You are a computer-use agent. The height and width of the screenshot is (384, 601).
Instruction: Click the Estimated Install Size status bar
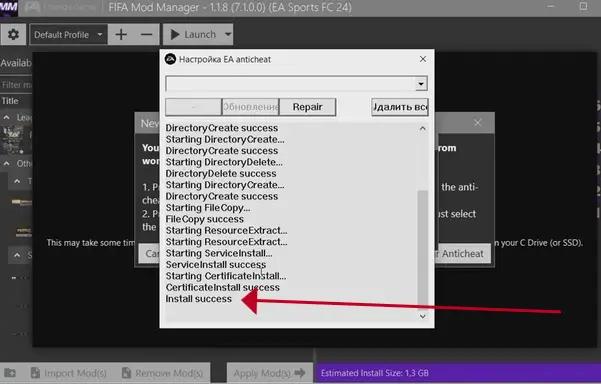coord(458,373)
